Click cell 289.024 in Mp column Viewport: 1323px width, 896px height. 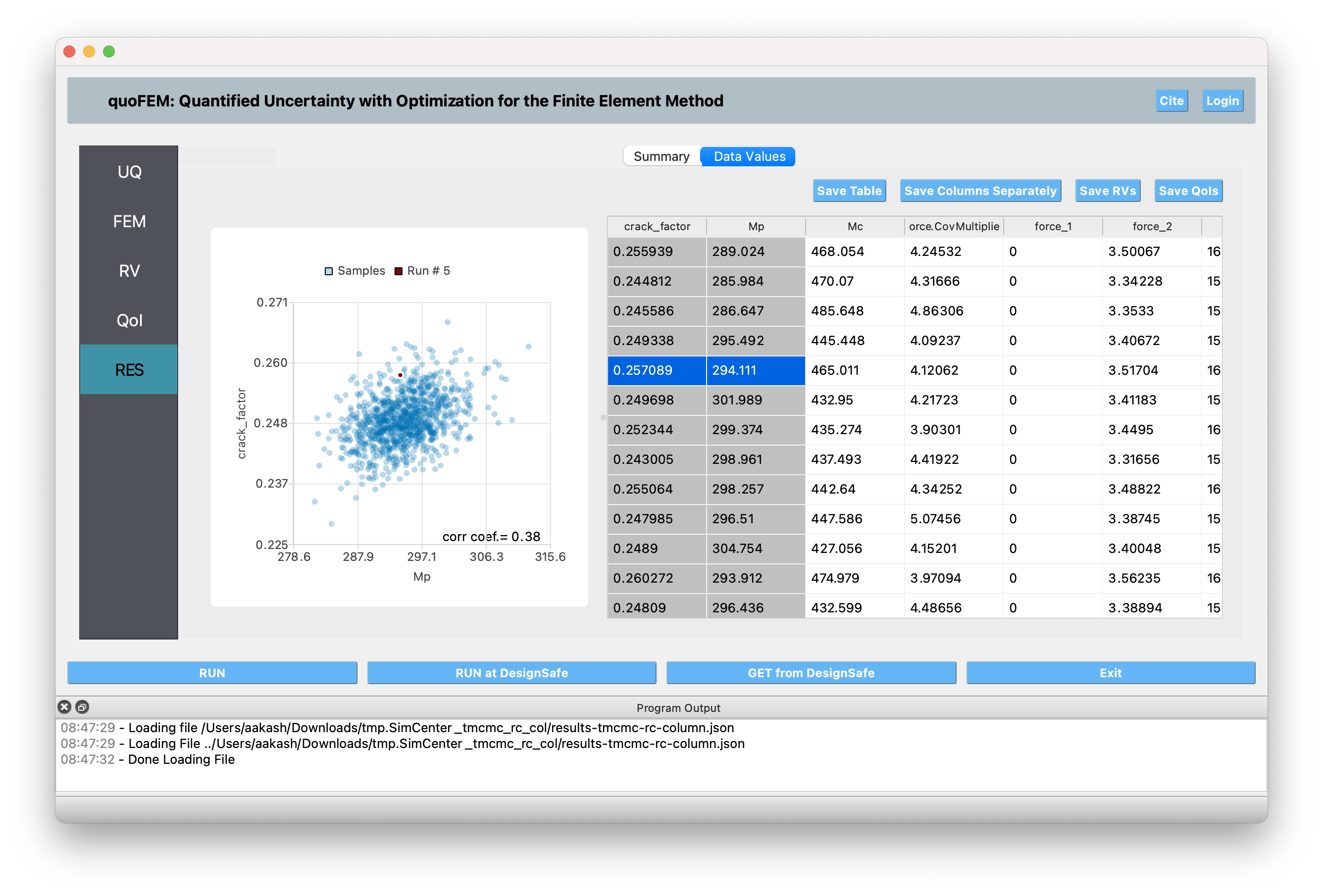point(756,251)
